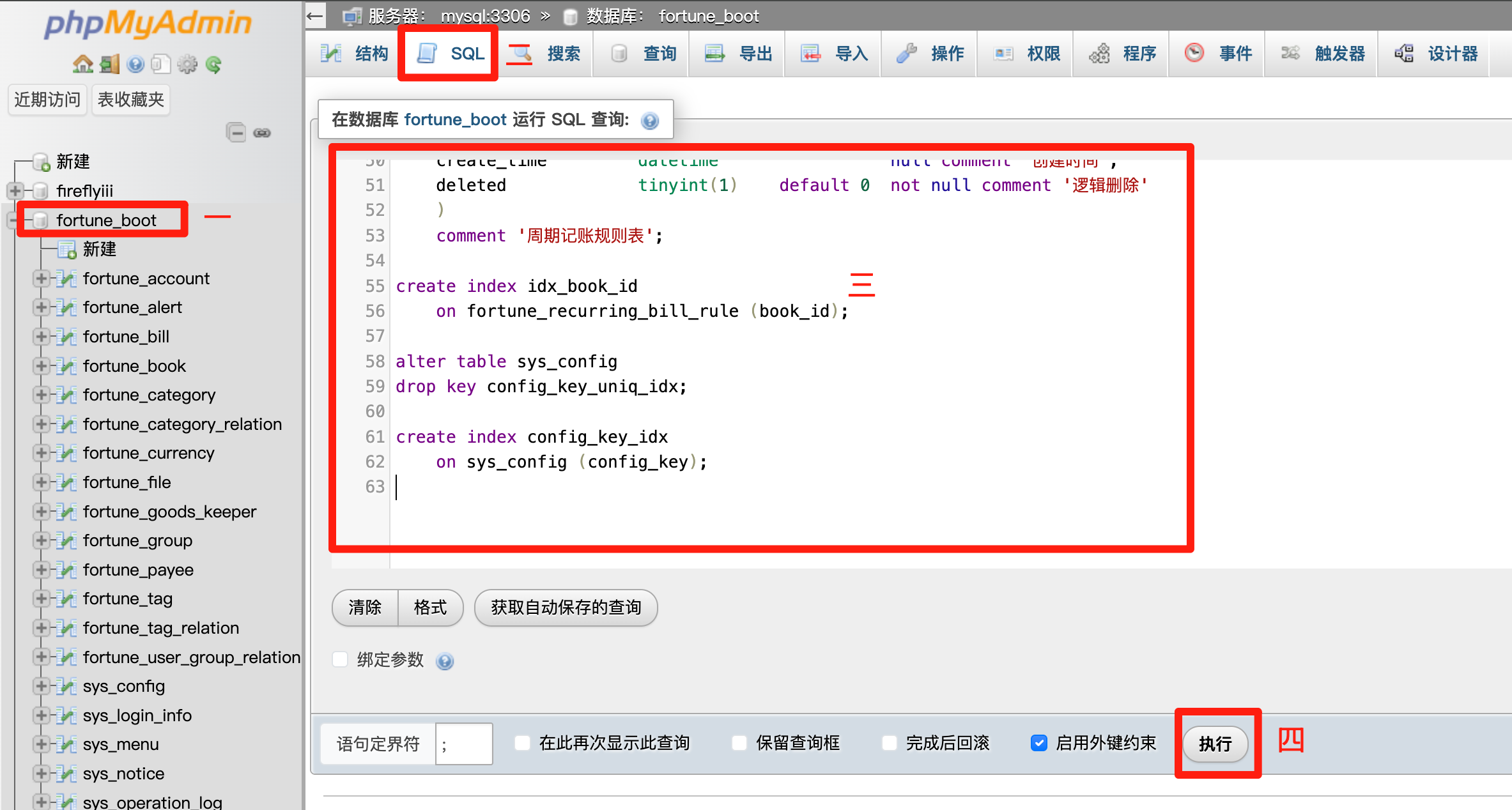The image size is (1512, 810).
Task: Enable the 绑定参数 checkbox
Action: pos(341,659)
